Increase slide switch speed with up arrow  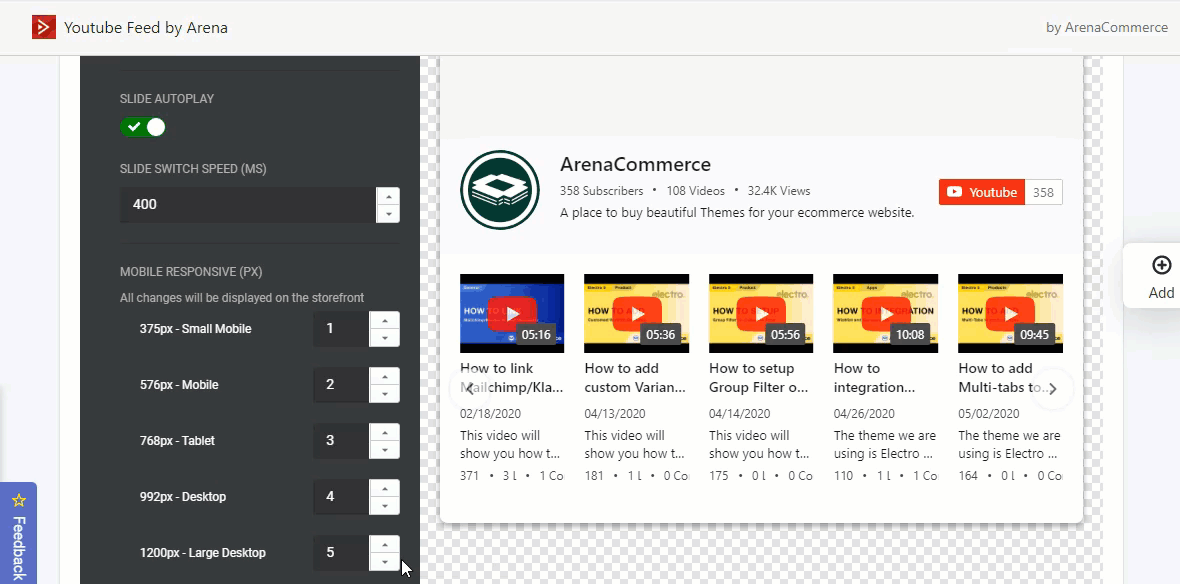click(x=388, y=196)
